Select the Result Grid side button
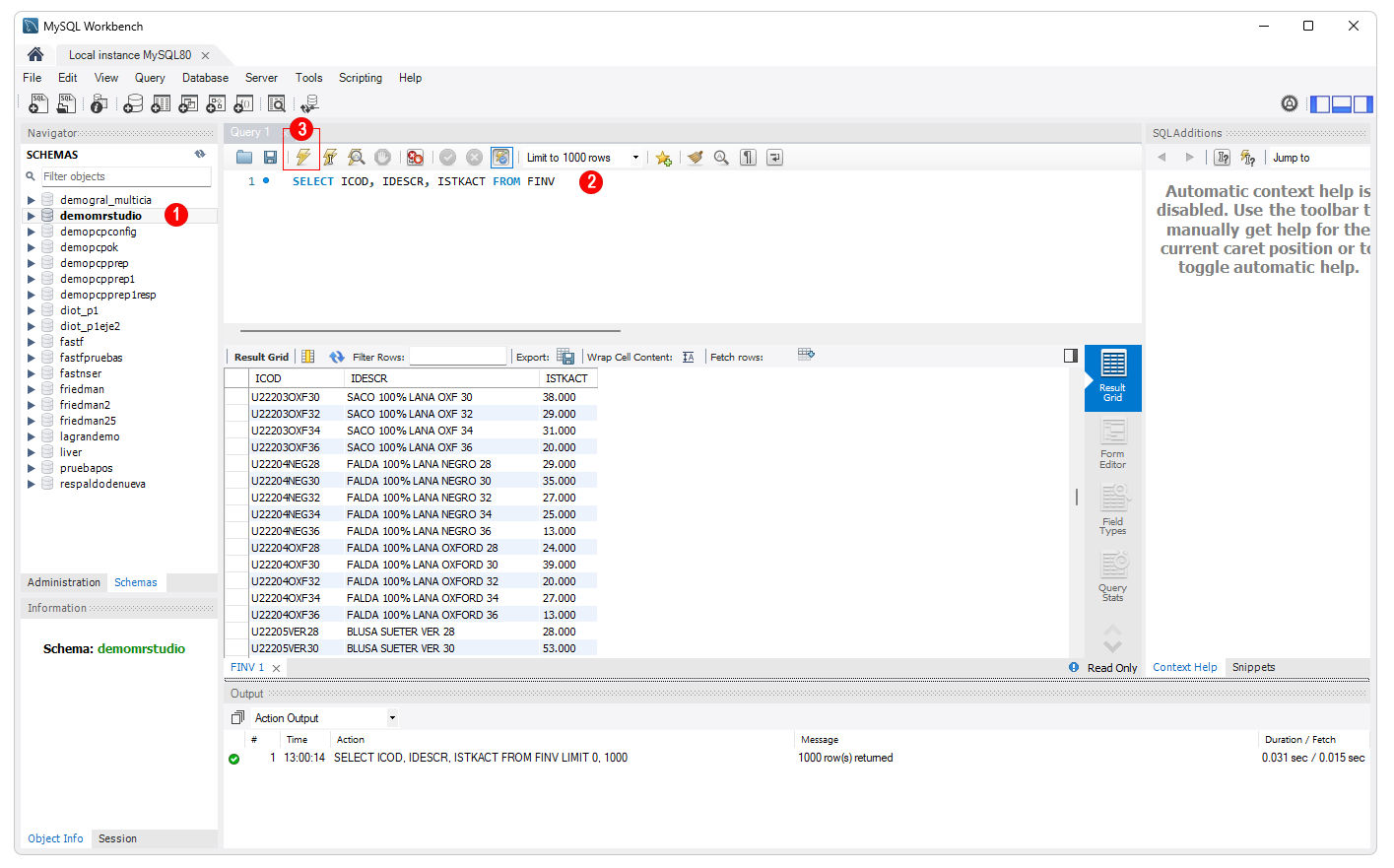 [1112, 378]
